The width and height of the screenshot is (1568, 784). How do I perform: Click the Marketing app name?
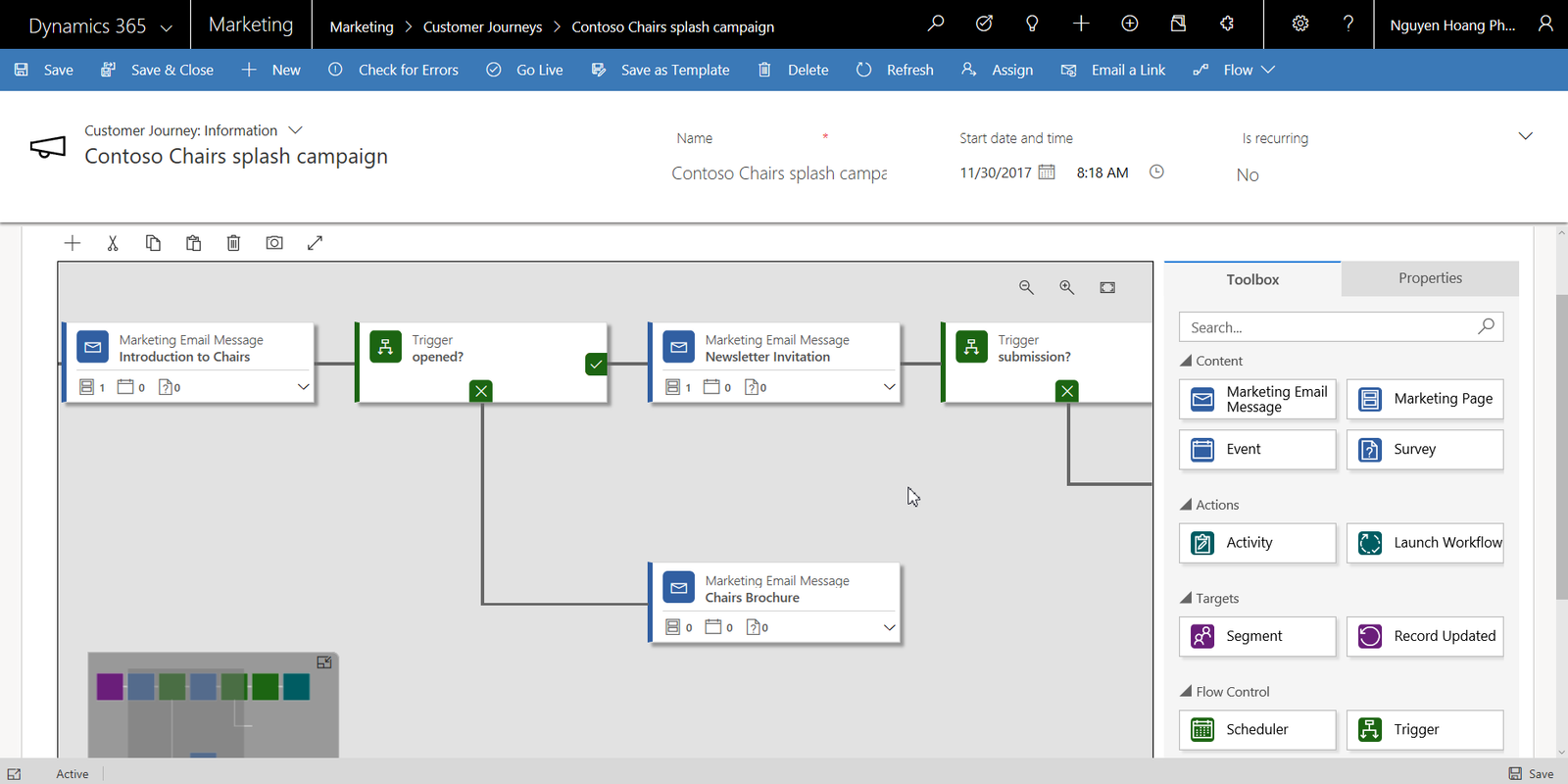coord(251,24)
